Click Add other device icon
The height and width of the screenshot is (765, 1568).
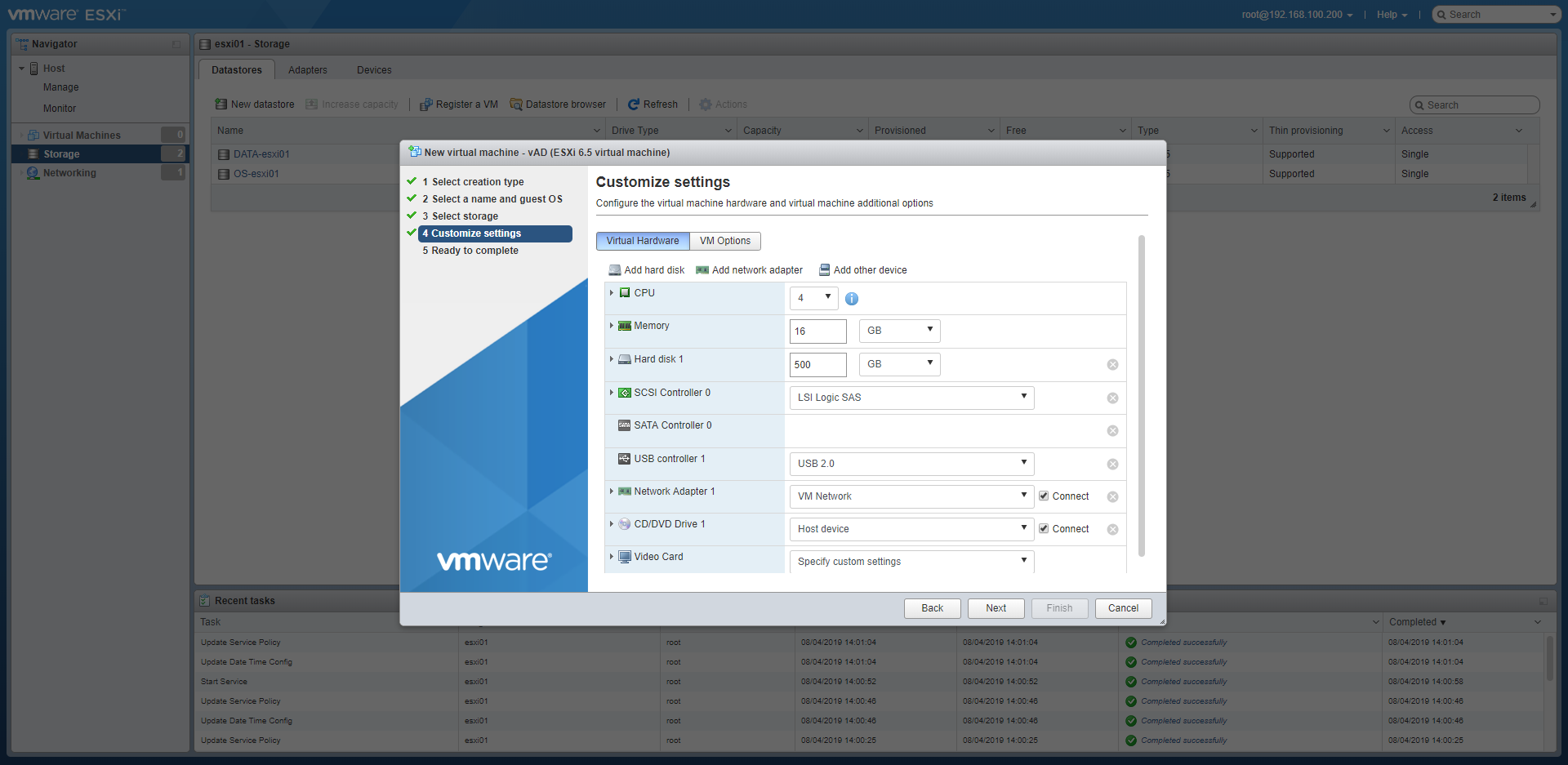tap(824, 270)
